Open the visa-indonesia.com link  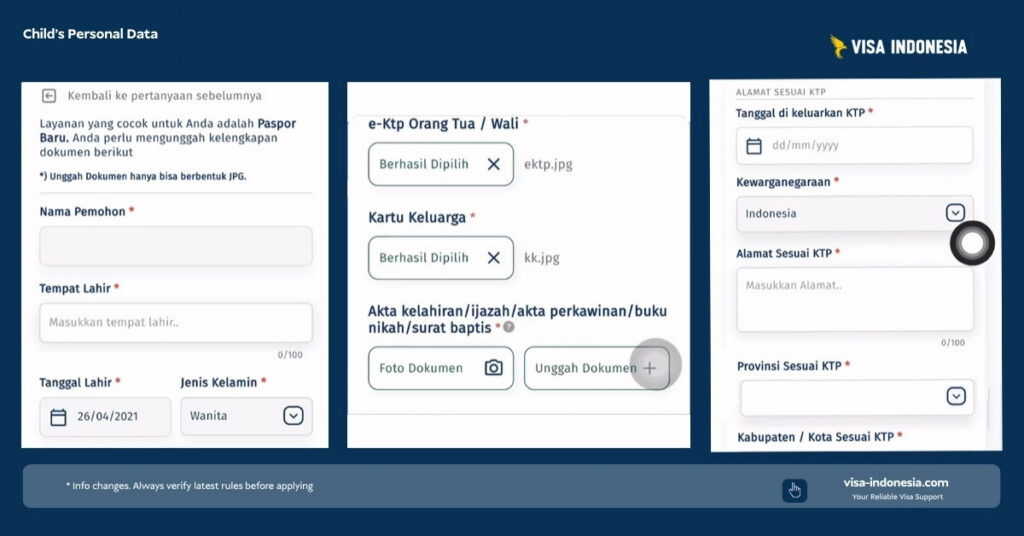[895, 483]
